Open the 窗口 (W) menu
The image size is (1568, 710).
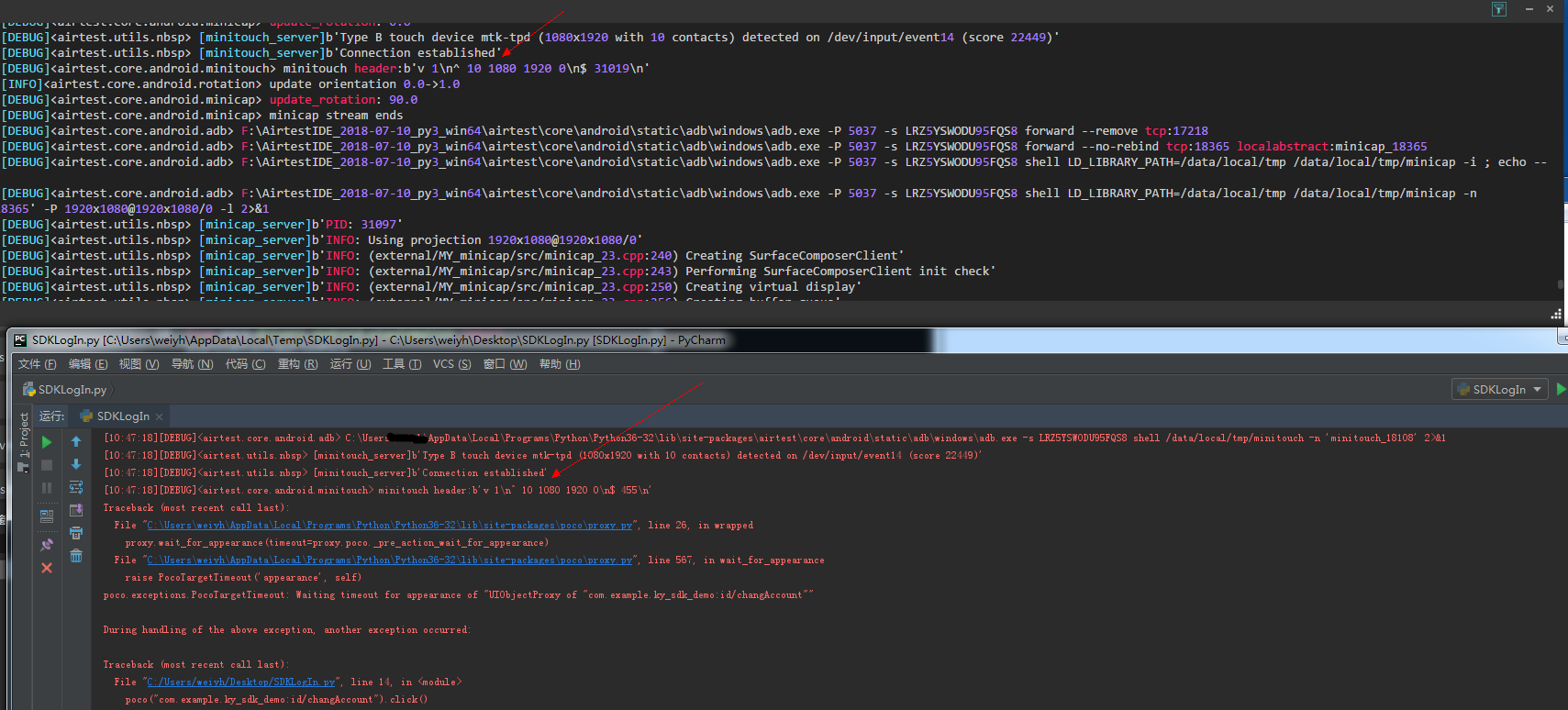pyautogui.click(x=506, y=364)
